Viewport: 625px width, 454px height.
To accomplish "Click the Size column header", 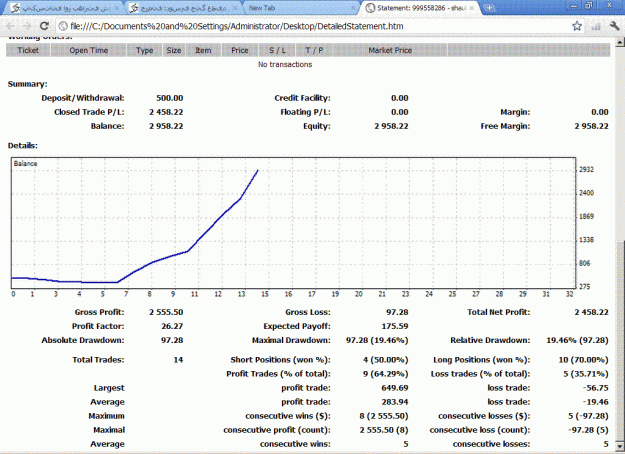I will tap(174, 50).
